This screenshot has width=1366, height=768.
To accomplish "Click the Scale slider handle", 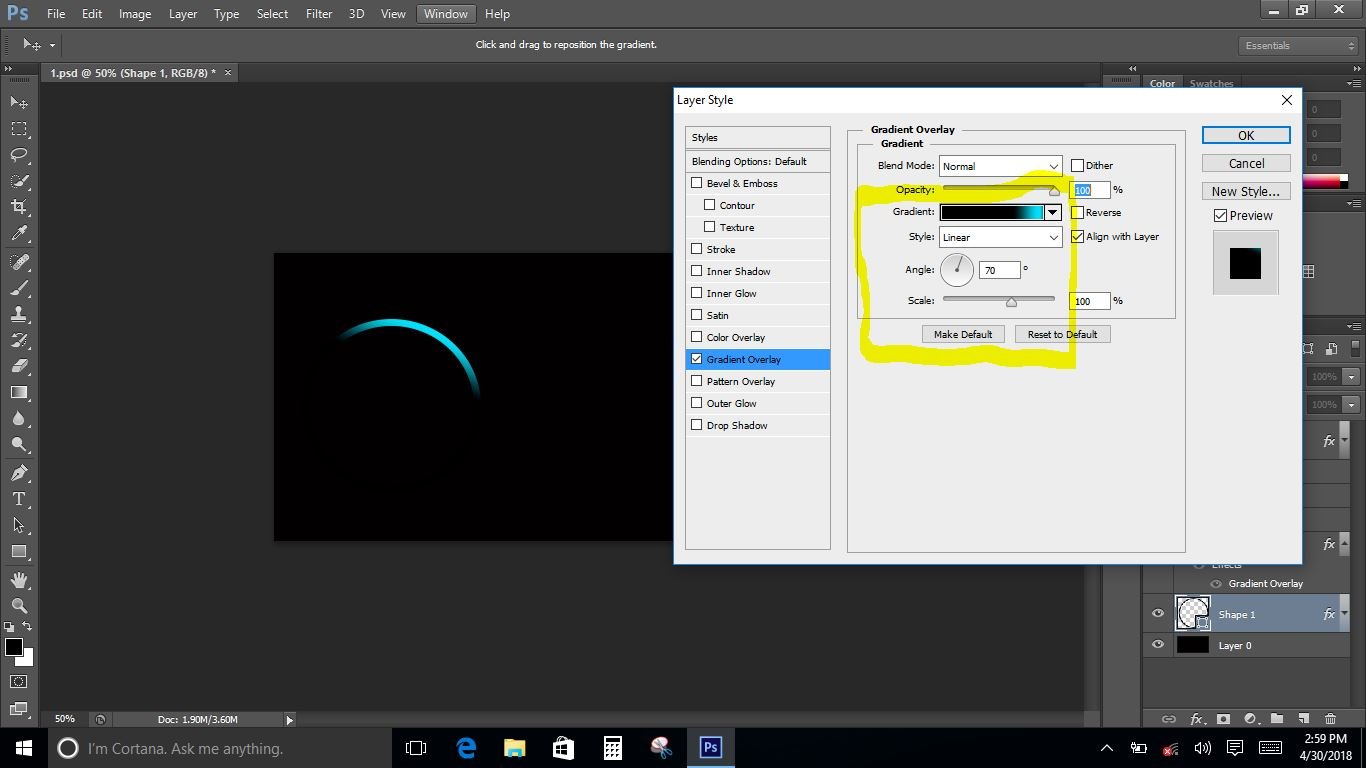I will coord(1011,302).
